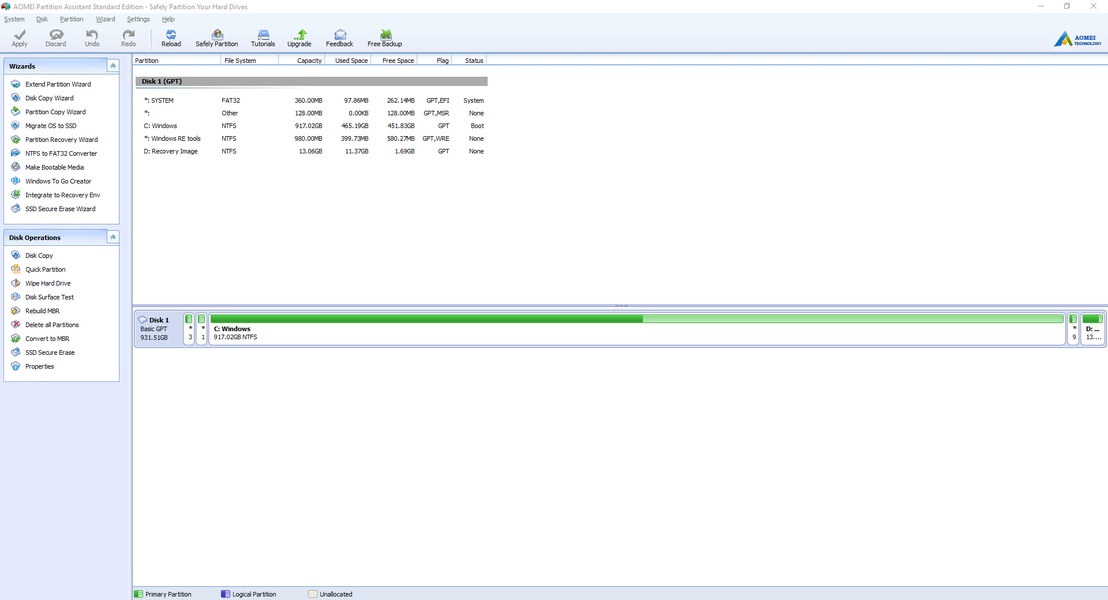Screen dimensions: 1108x600
Task: Select the D: partition block in disk map
Action: point(1092,329)
